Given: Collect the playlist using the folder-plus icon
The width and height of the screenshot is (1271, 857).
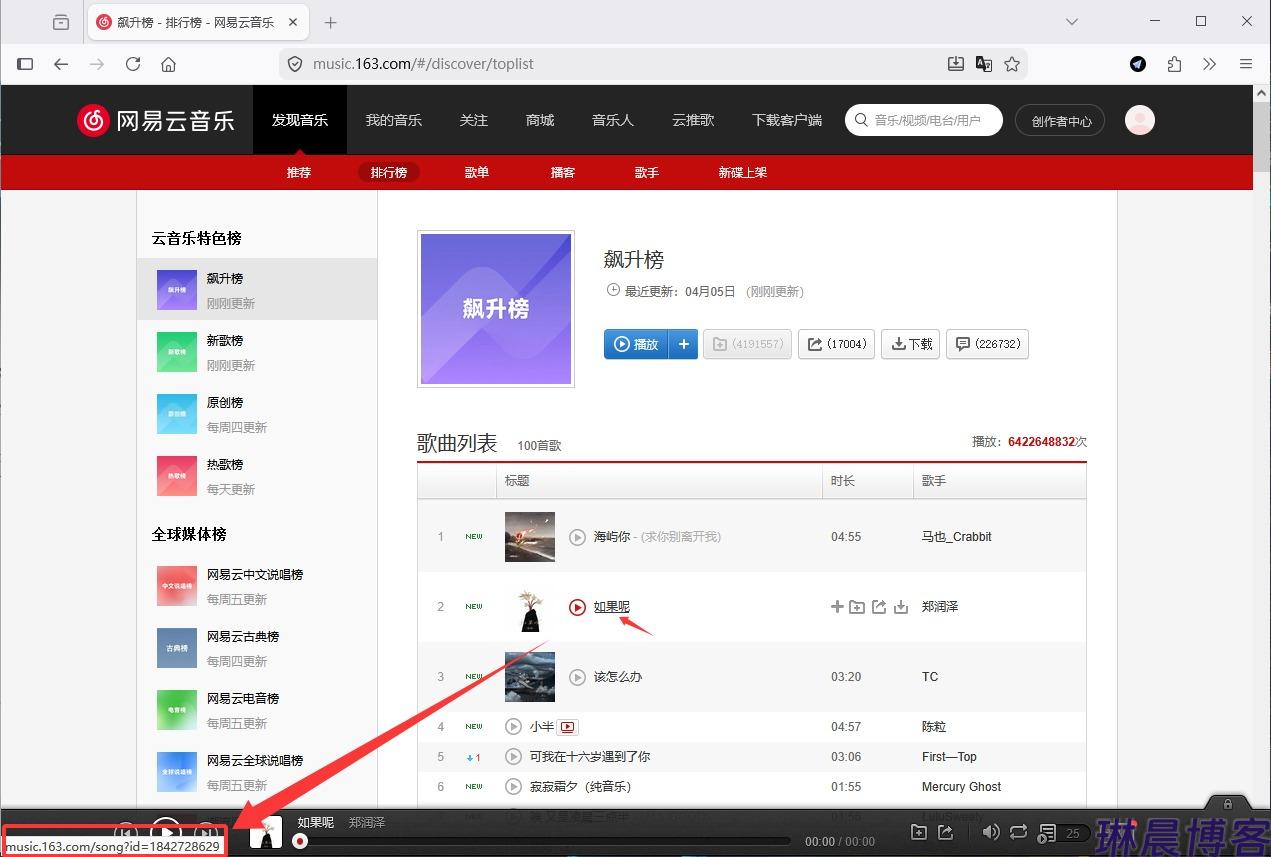Looking at the screenshot, I should click(747, 344).
